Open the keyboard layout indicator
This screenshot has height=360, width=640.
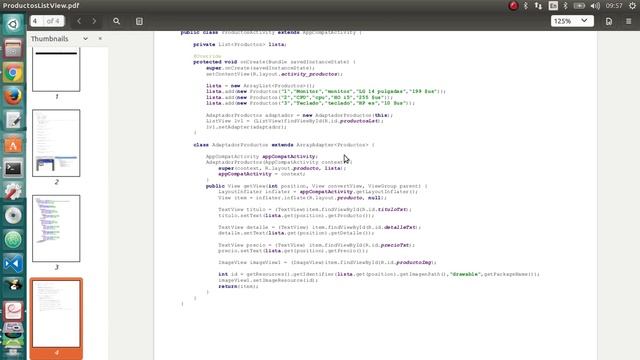[553, 6]
